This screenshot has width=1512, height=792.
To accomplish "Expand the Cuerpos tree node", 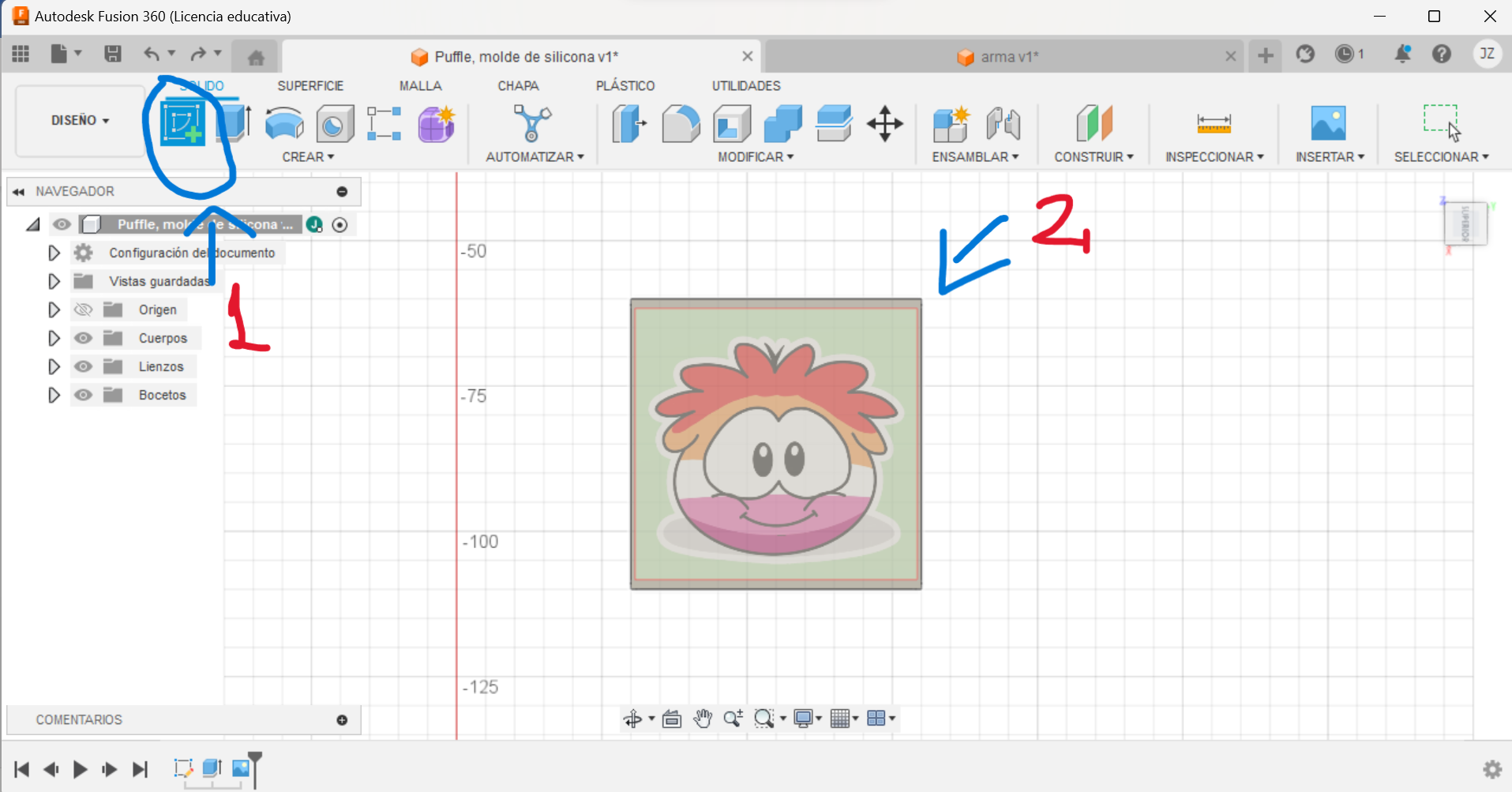I will click(54, 338).
